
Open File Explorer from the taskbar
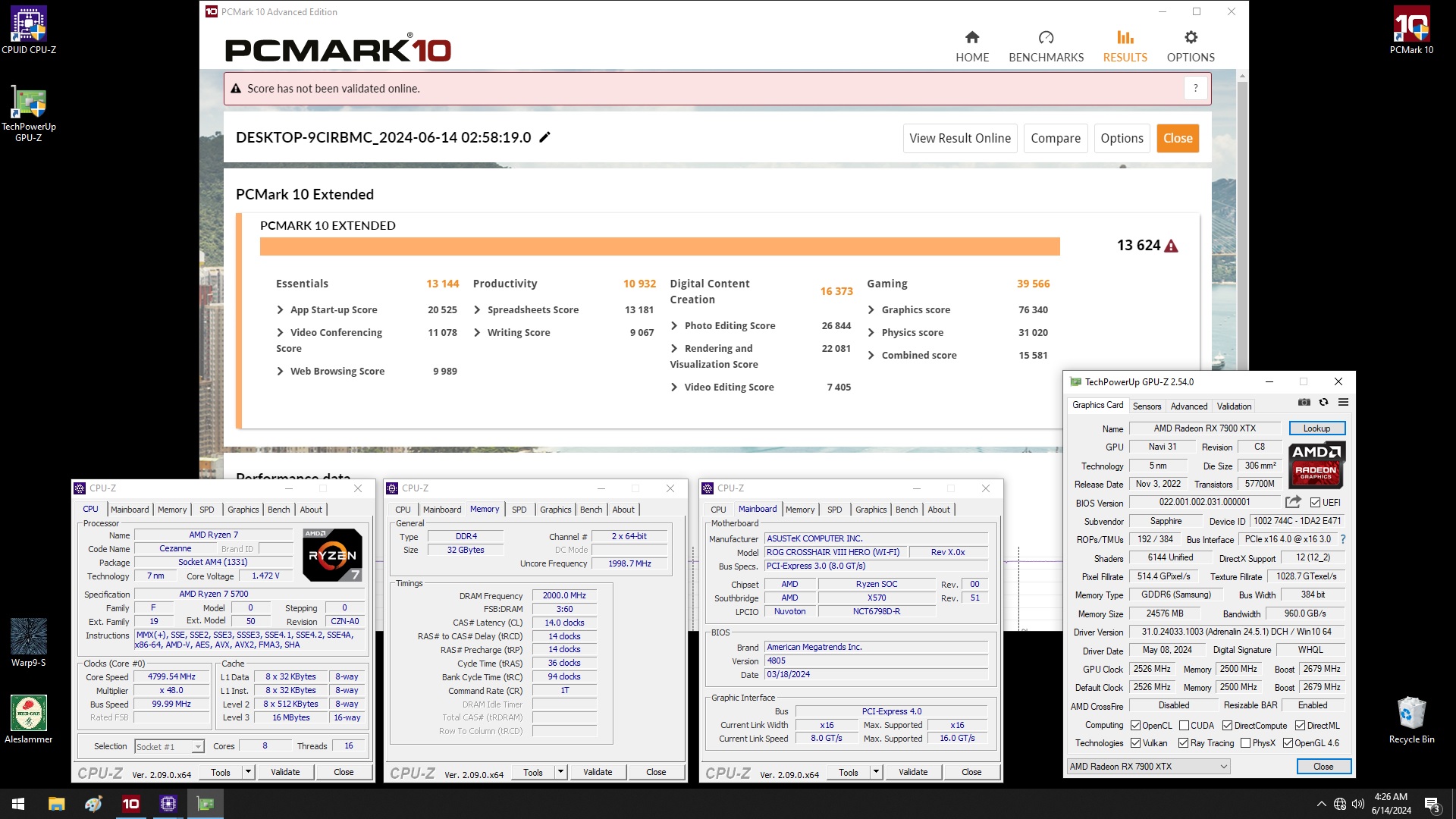(56, 804)
